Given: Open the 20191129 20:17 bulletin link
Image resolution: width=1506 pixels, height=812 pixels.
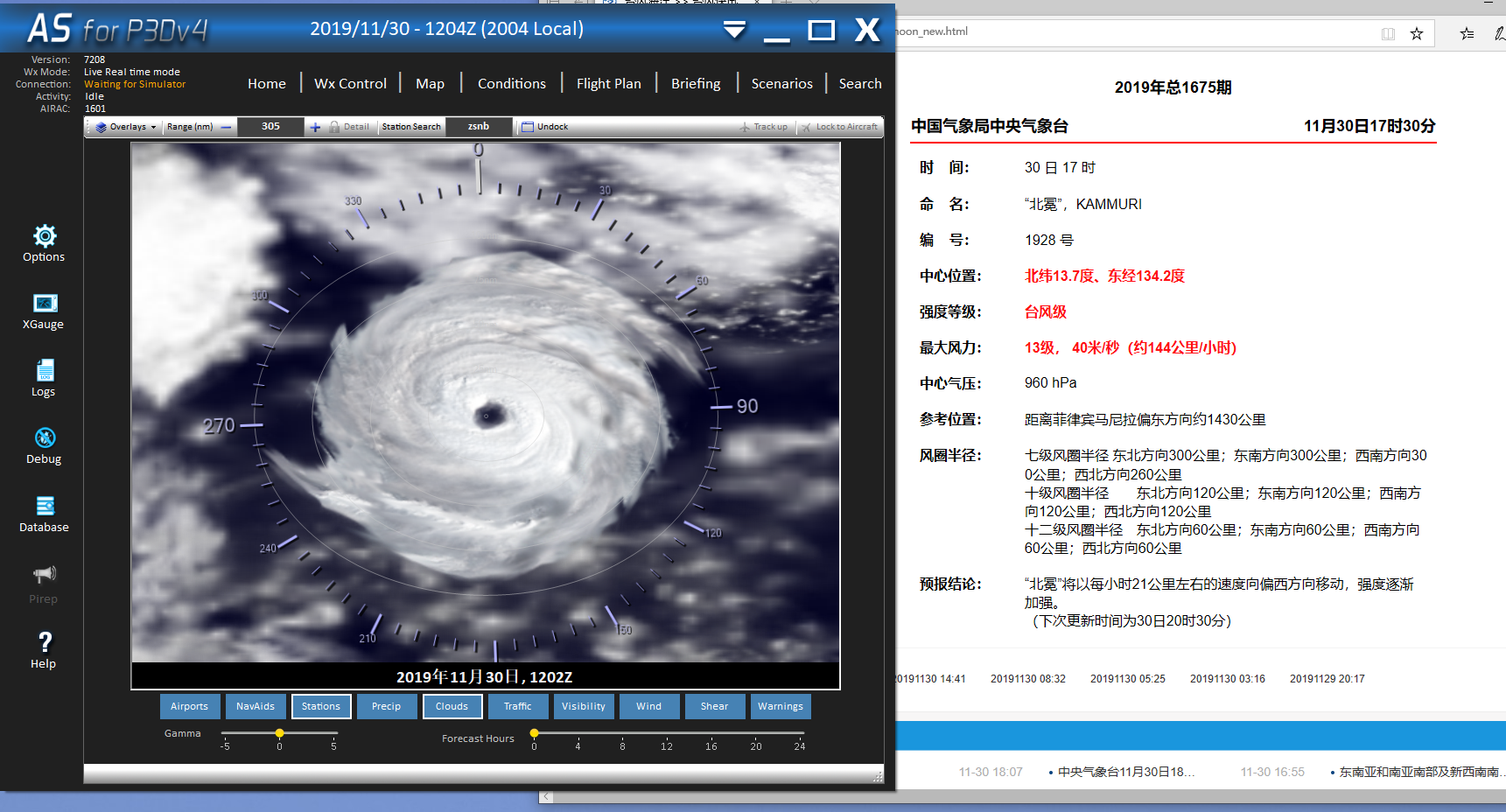Looking at the screenshot, I should (1327, 679).
